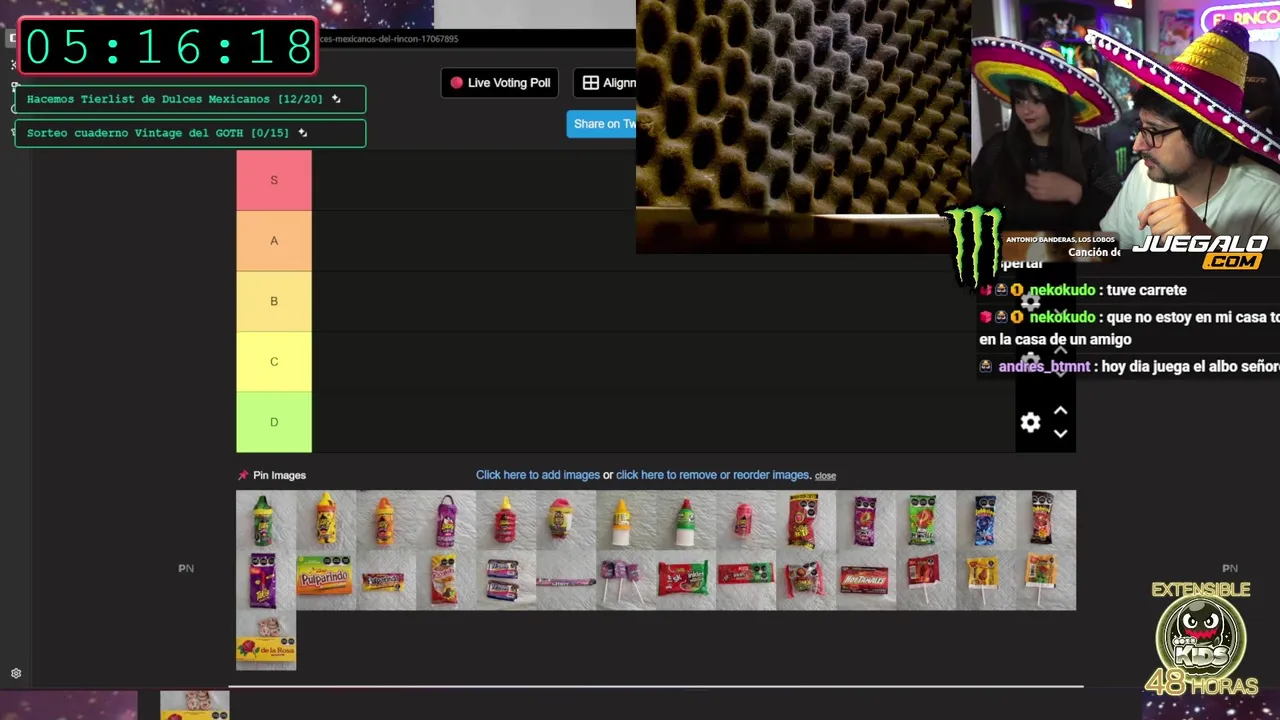Click chat message 'tuve carrete' from nekokudo
The height and width of the screenshot is (720, 1280).
[x=1146, y=290]
